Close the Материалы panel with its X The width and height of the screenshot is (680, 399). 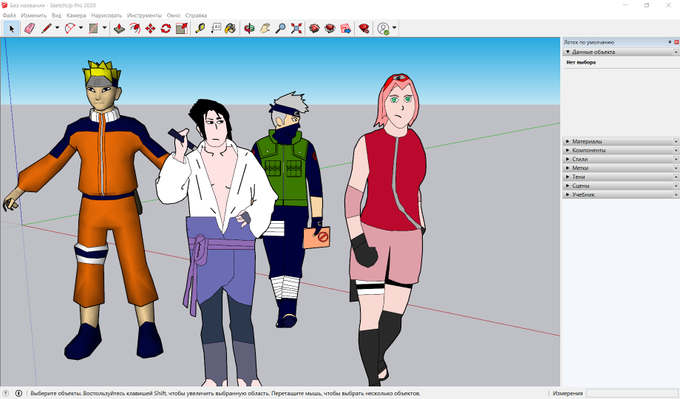pos(676,141)
